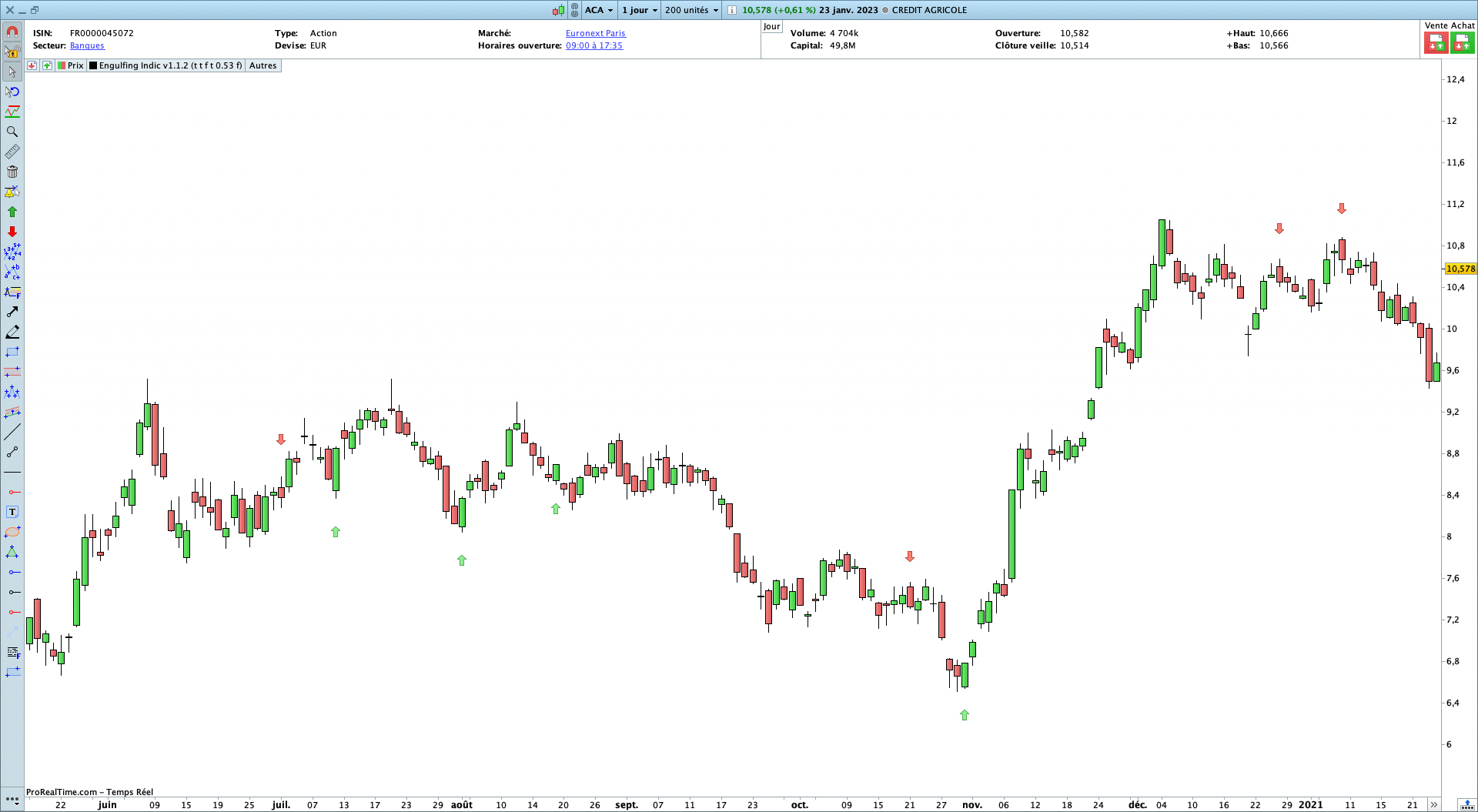
Task: Open the ACA ticker dropdown
Action: [x=599, y=10]
